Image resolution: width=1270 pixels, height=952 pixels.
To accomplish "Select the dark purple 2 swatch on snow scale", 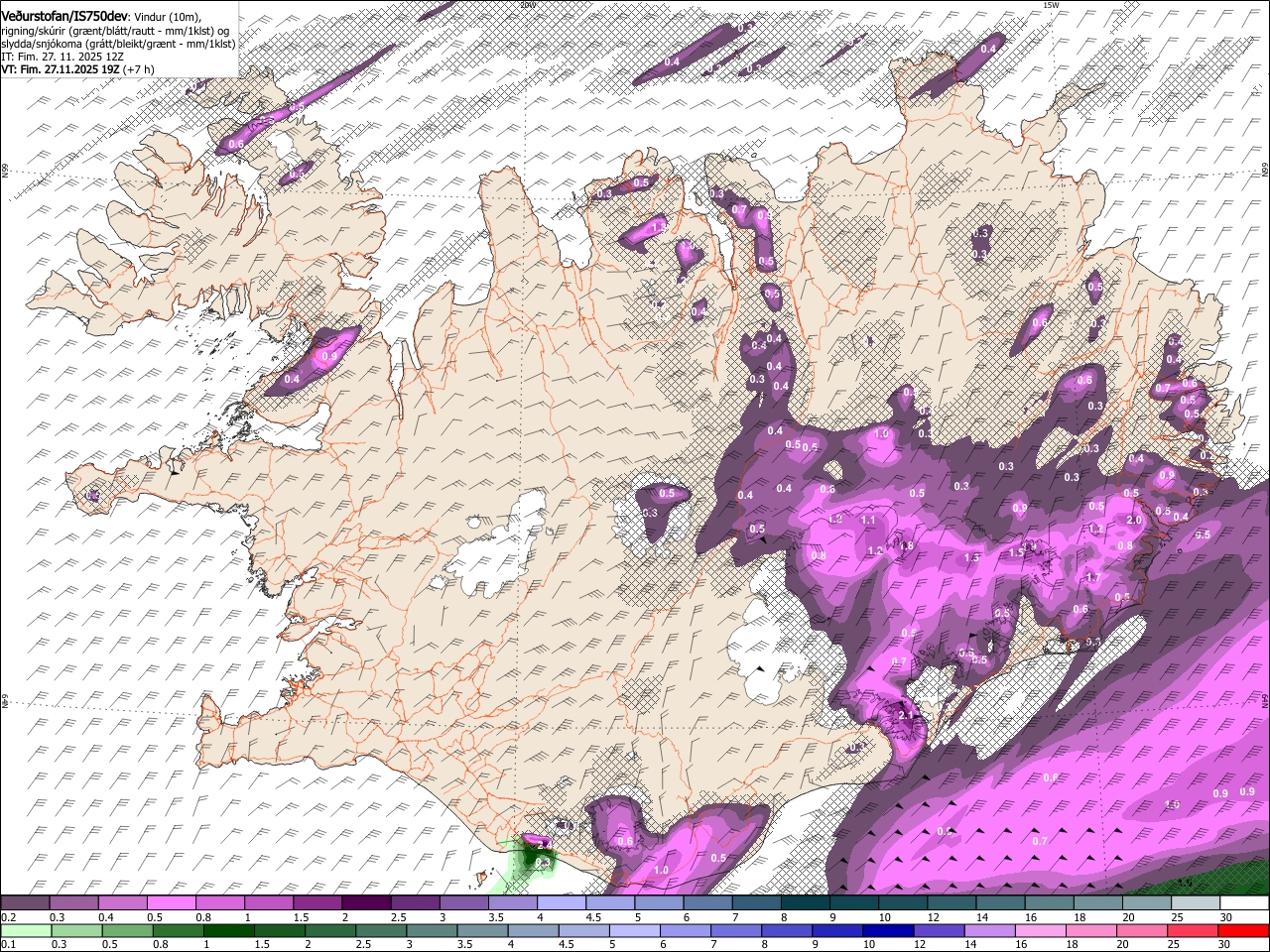I will click(x=366, y=903).
